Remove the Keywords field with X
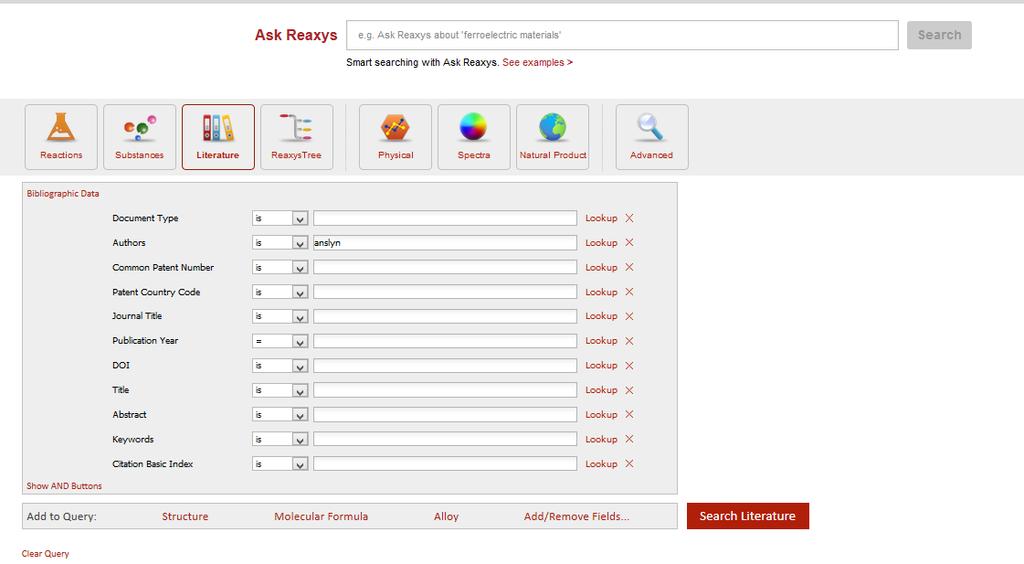The height and width of the screenshot is (564, 1024). tap(630, 439)
